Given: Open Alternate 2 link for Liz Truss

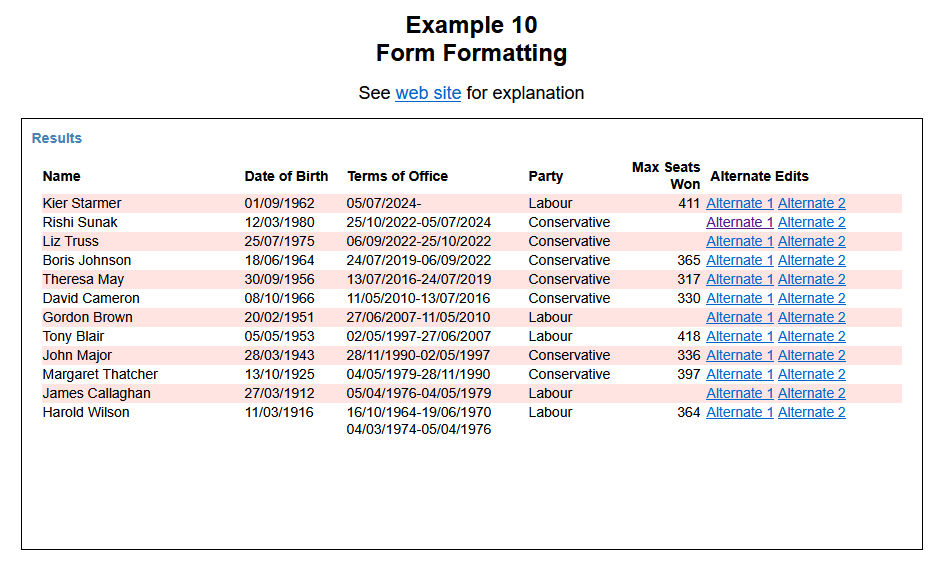Looking at the screenshot, I should coord(811,241).
